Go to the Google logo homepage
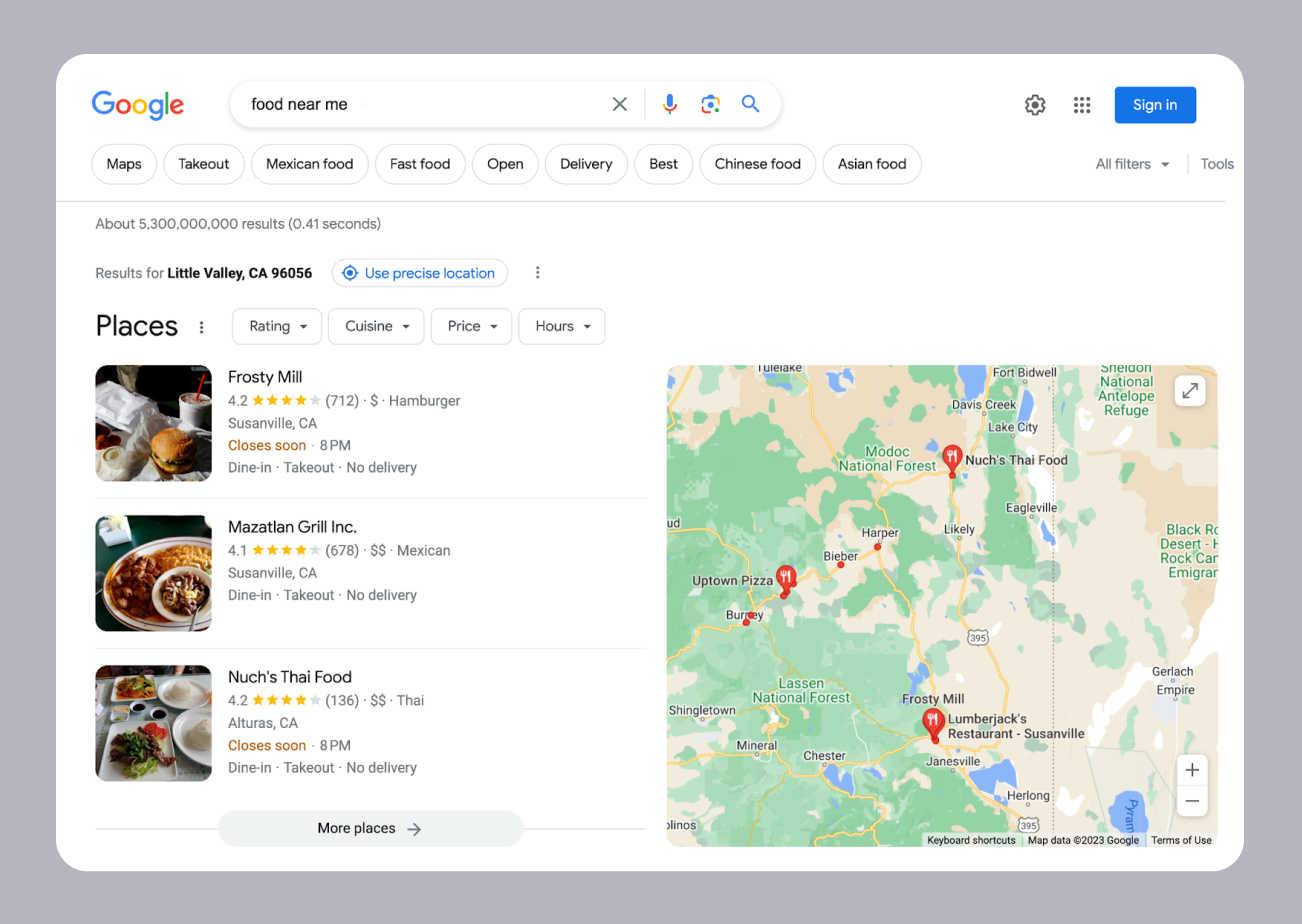This screenshot has height=924, width=1302. point(138,105)
